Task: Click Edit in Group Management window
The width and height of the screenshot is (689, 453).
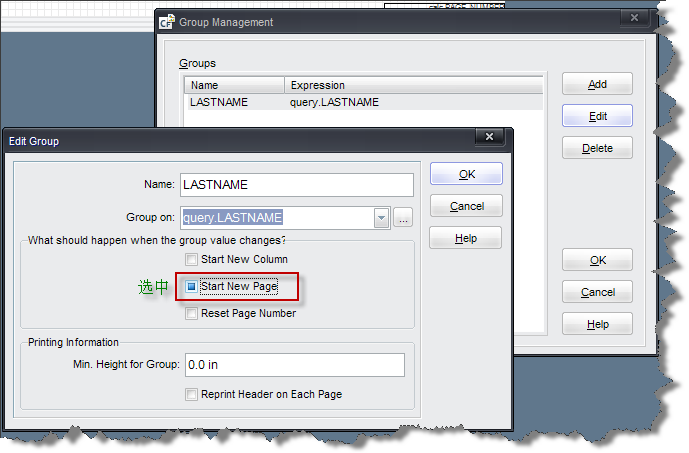Action: pos(597,116)
